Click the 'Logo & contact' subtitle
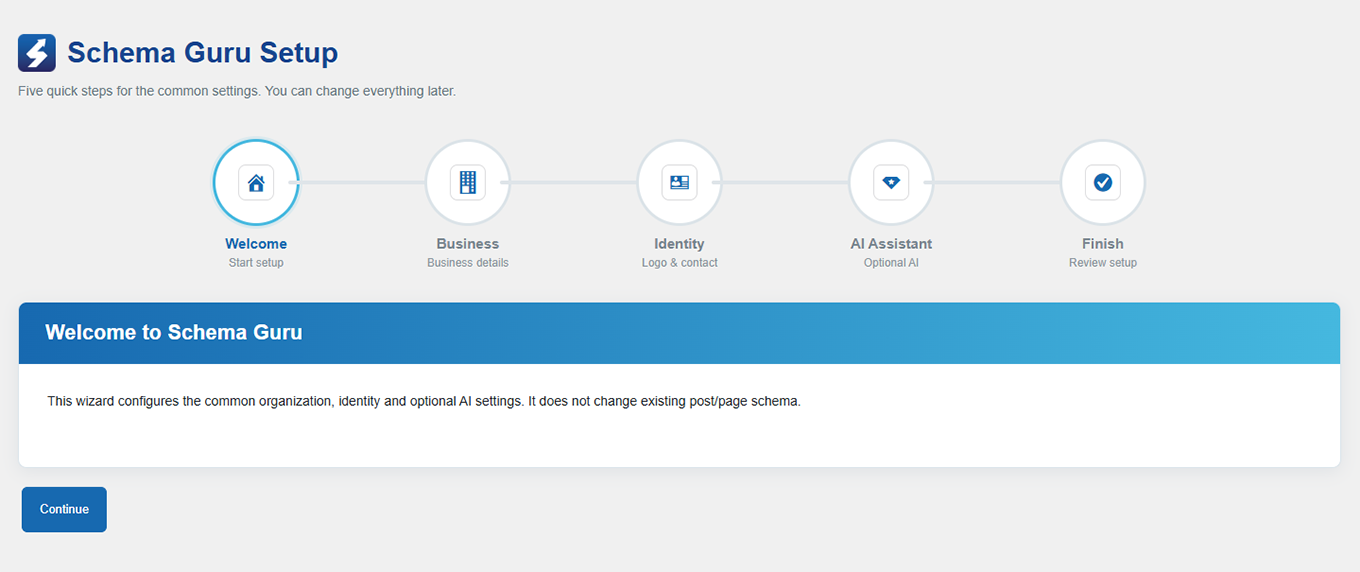The height and width of the screenshot is (572, 1360). point(680,263)
